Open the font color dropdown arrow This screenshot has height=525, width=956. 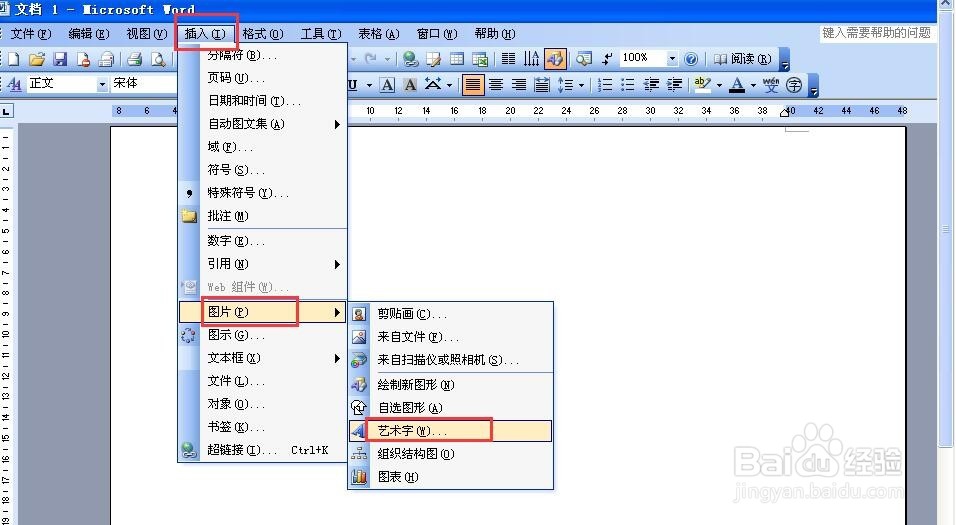pyautogui.click(x=753, y=85)
